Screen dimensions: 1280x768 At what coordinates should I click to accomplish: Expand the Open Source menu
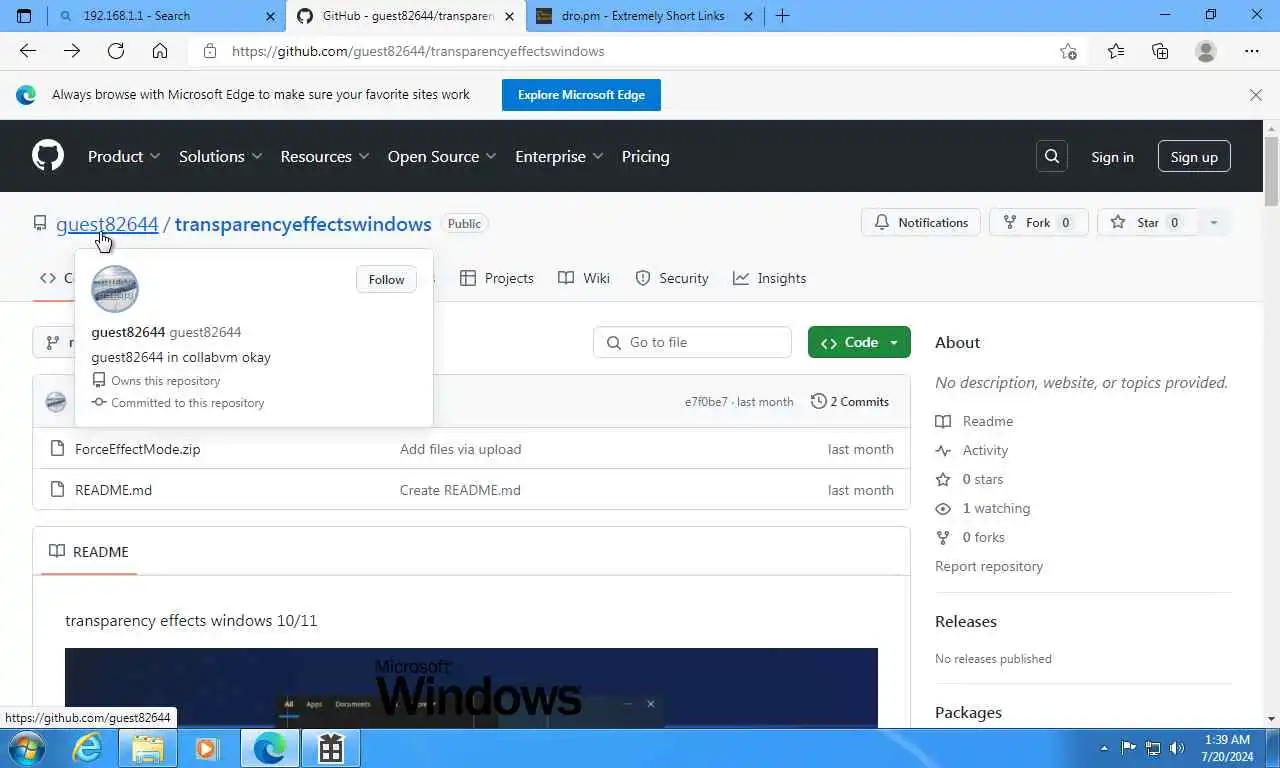point(442,156)
